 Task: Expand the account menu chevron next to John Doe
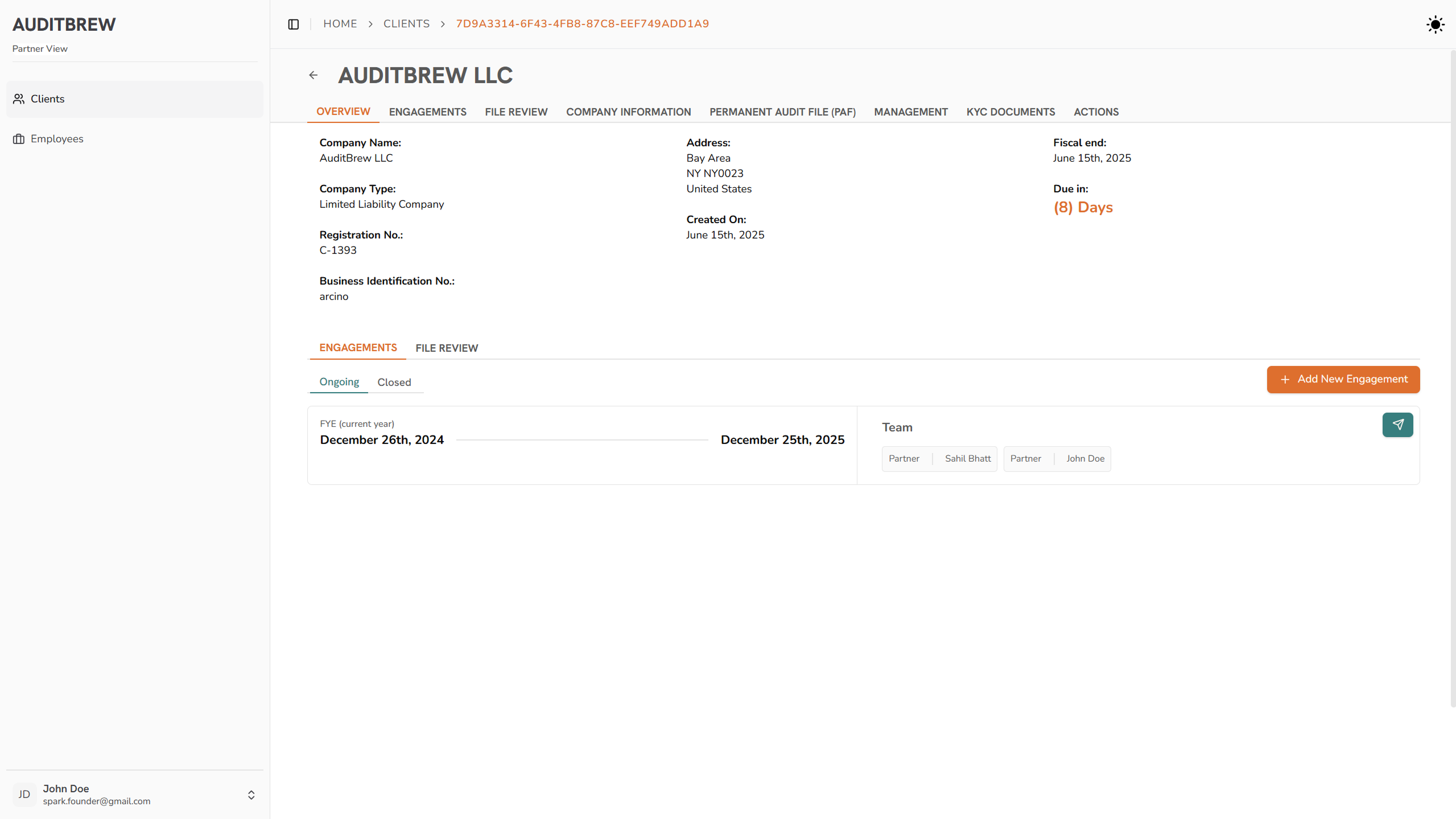click(251, 795)
